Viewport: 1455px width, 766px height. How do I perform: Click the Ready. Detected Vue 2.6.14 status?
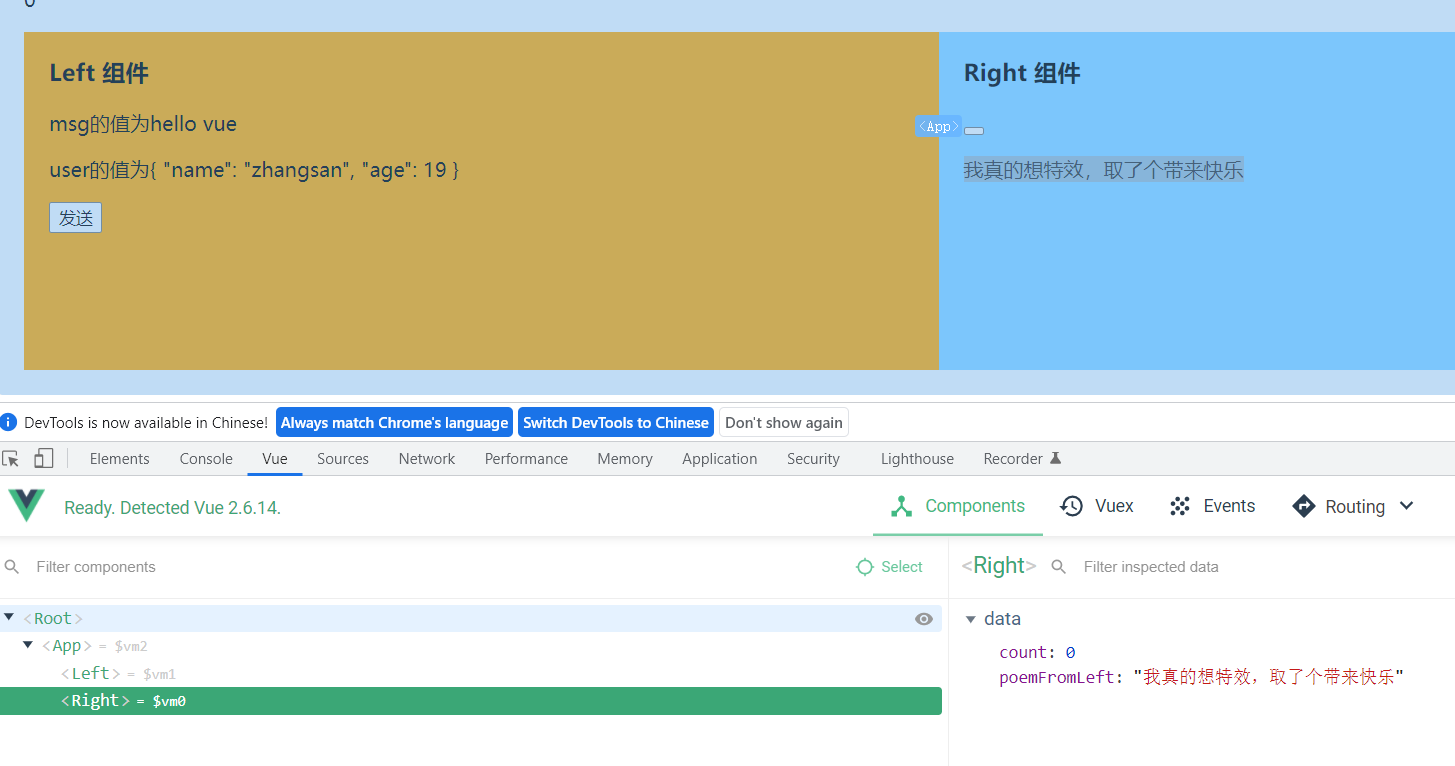(172, 507)
